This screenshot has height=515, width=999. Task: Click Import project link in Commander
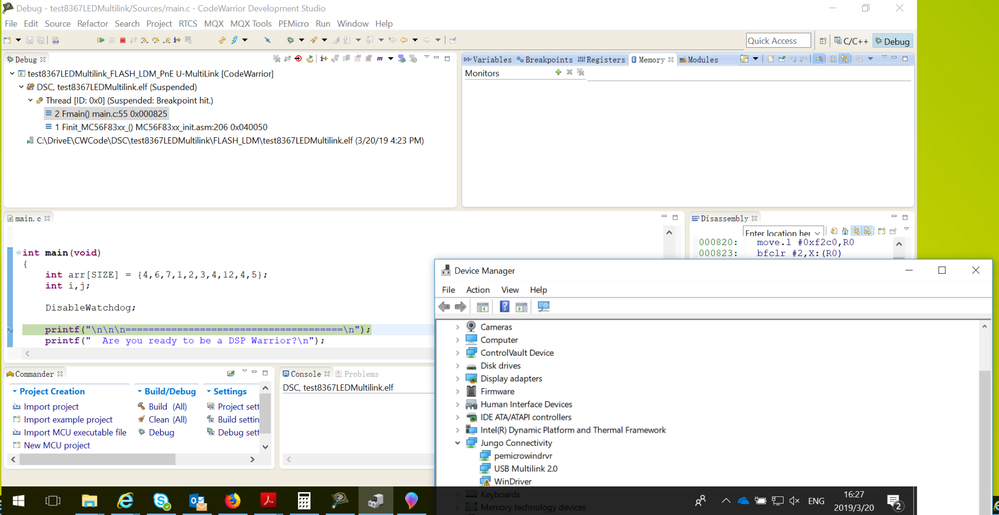(51, 407)
